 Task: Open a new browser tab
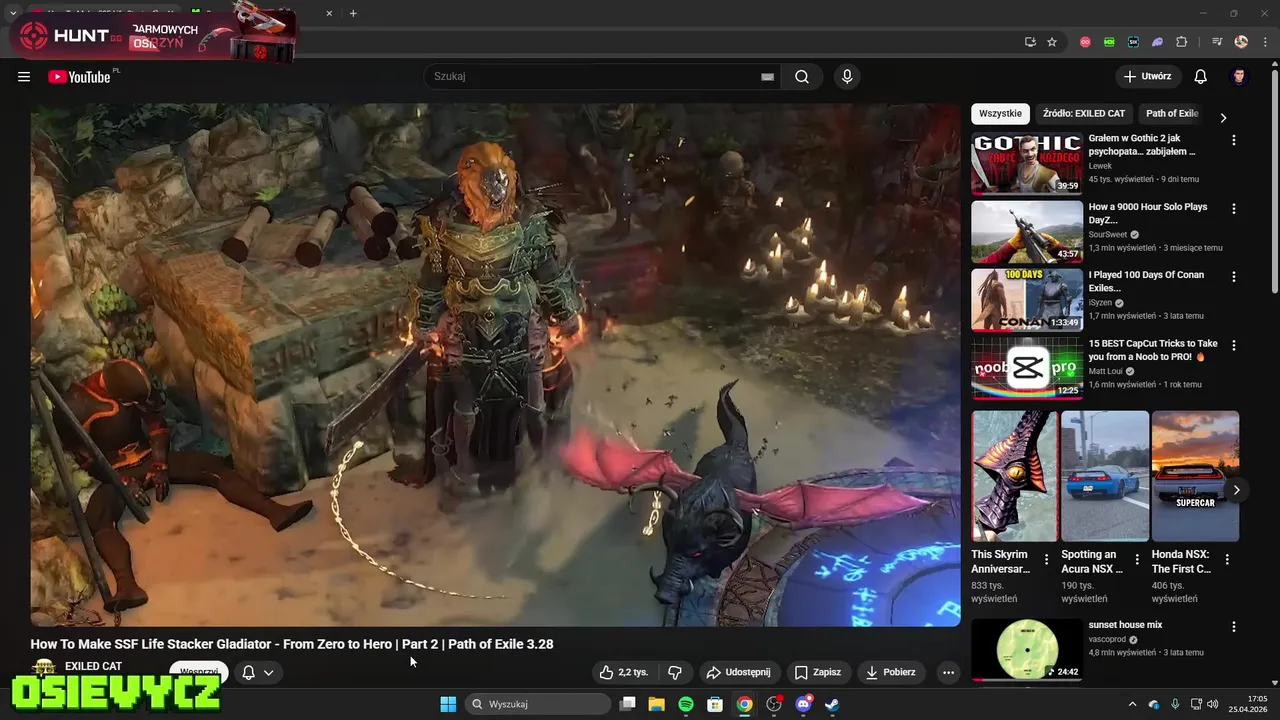click(x=353, y=13)
